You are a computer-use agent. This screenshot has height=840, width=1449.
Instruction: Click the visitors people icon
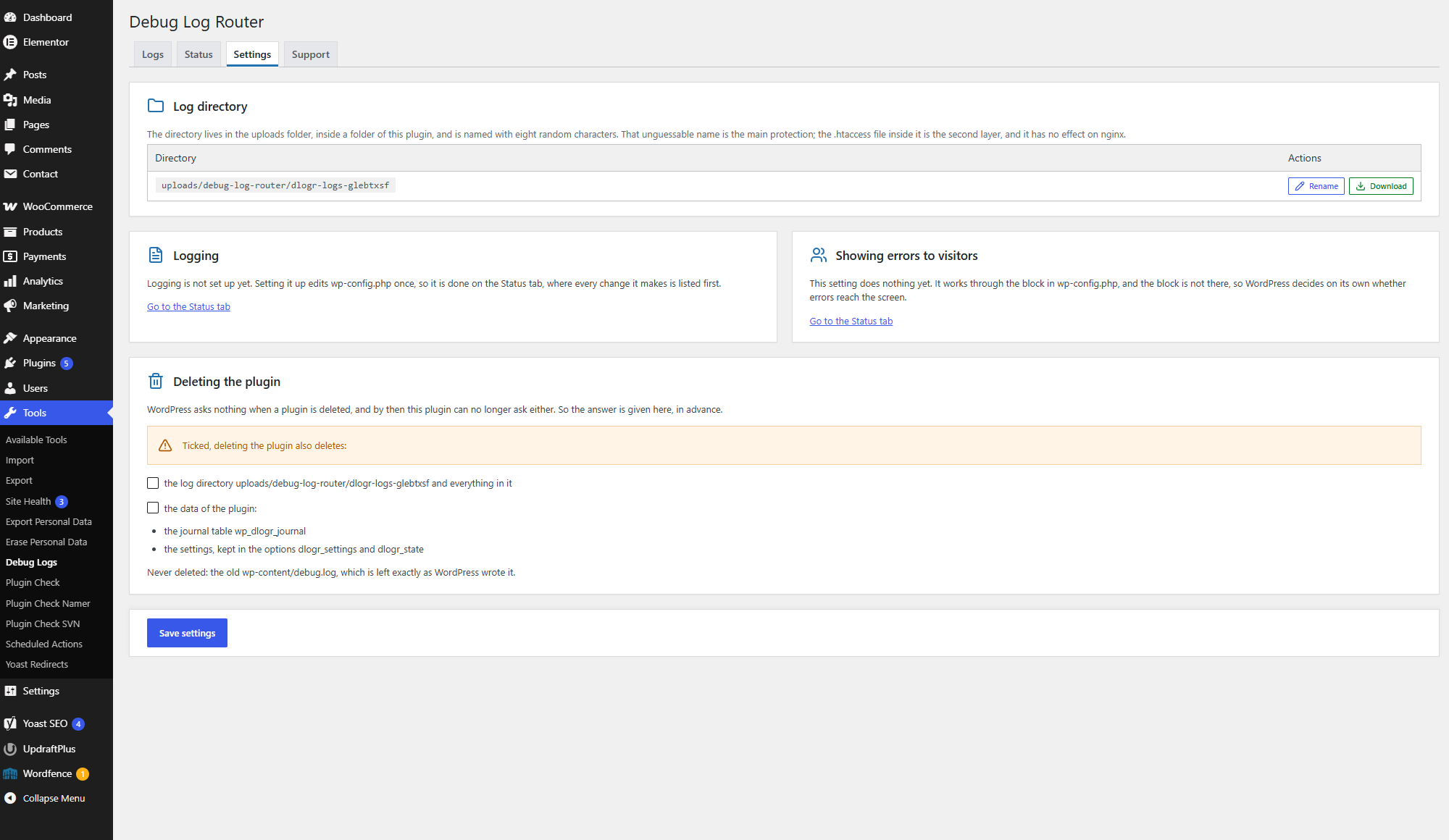[819, 255]
